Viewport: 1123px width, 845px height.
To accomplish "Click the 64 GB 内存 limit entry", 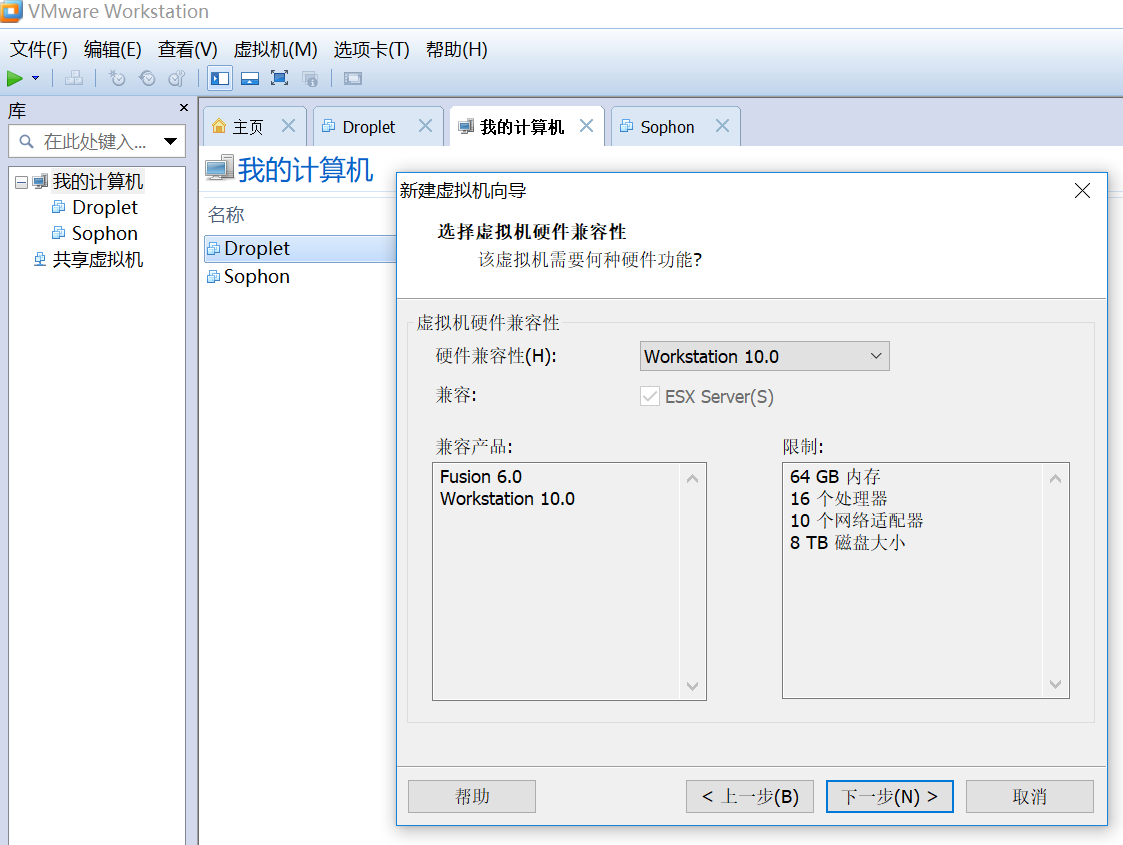I will pyautogui.click(x=835, y=476).
